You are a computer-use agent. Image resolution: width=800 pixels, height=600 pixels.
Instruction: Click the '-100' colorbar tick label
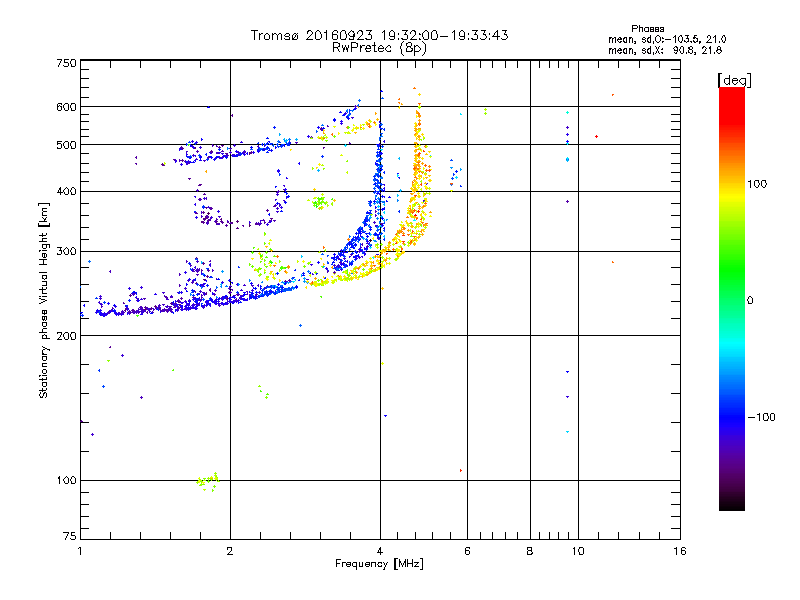tap(761, 417)
